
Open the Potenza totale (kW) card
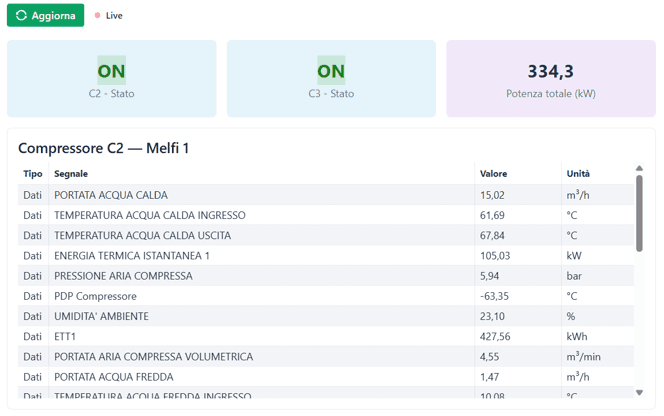tap(551, 79)
